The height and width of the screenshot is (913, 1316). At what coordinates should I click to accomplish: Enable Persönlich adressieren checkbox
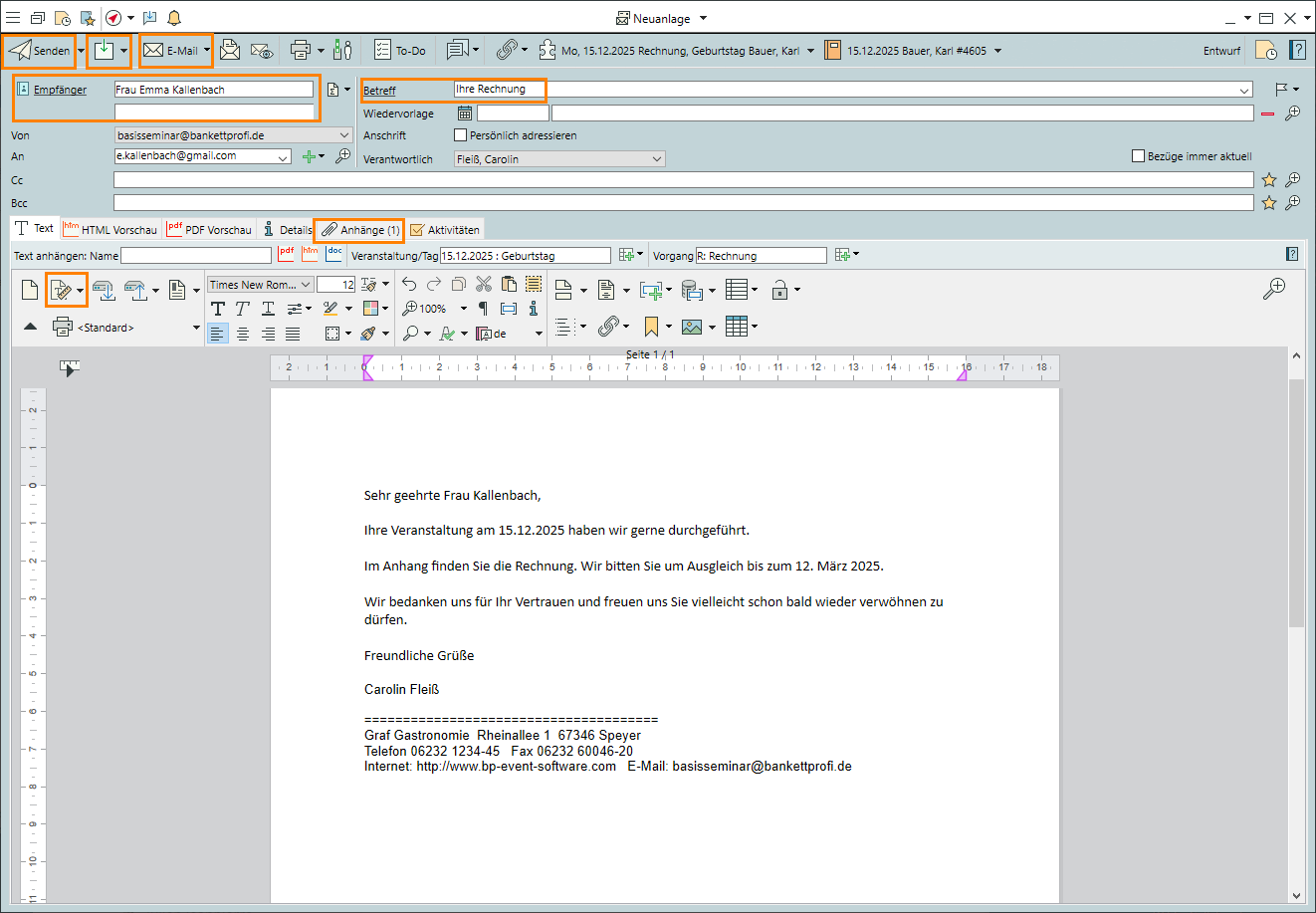(460, 135)
